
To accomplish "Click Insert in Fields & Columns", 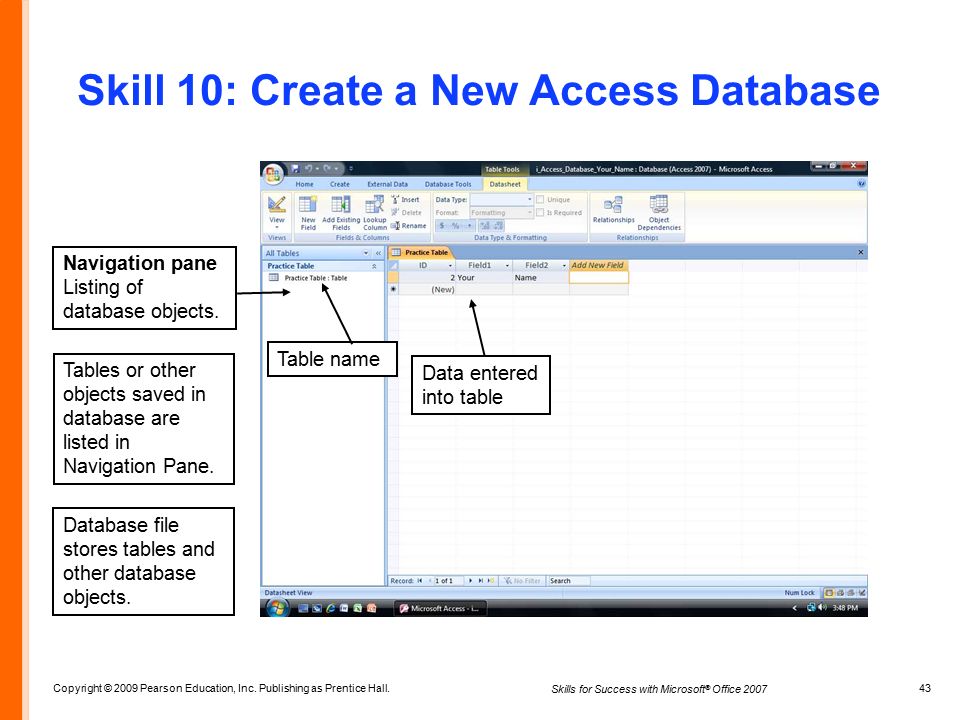I will pos(406,200).
